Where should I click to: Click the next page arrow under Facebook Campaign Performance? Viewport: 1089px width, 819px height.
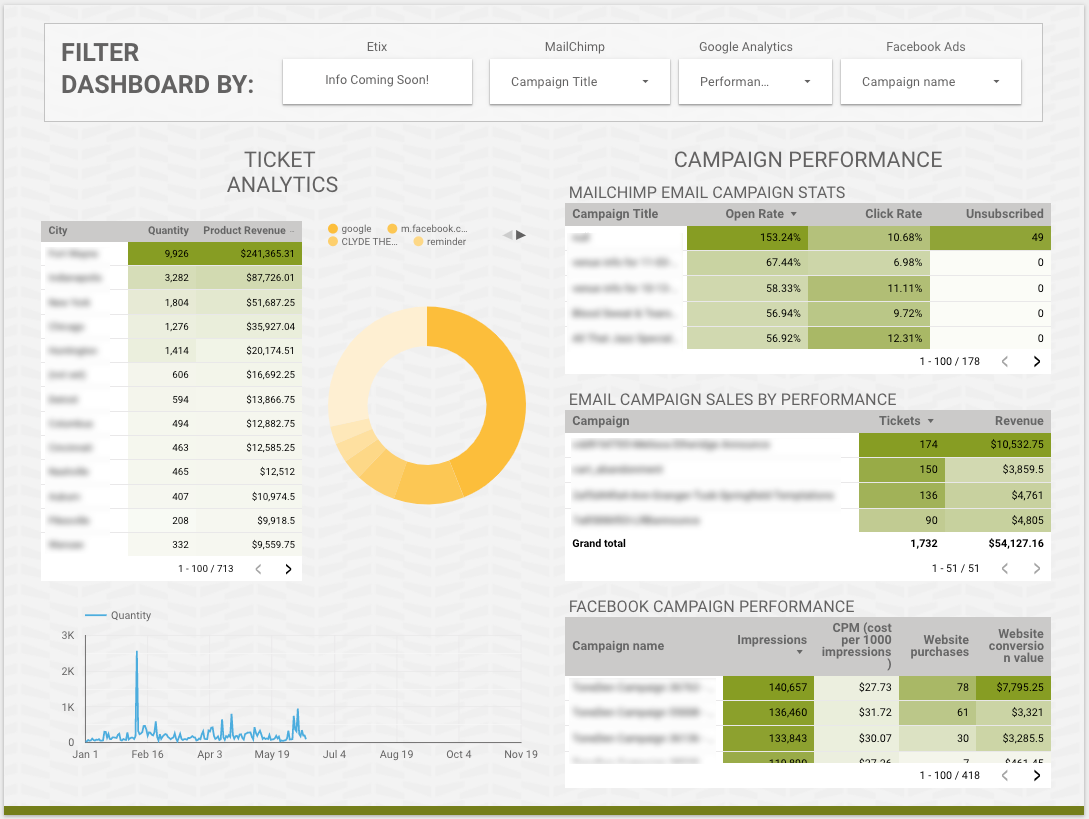tap(1037, 775)
